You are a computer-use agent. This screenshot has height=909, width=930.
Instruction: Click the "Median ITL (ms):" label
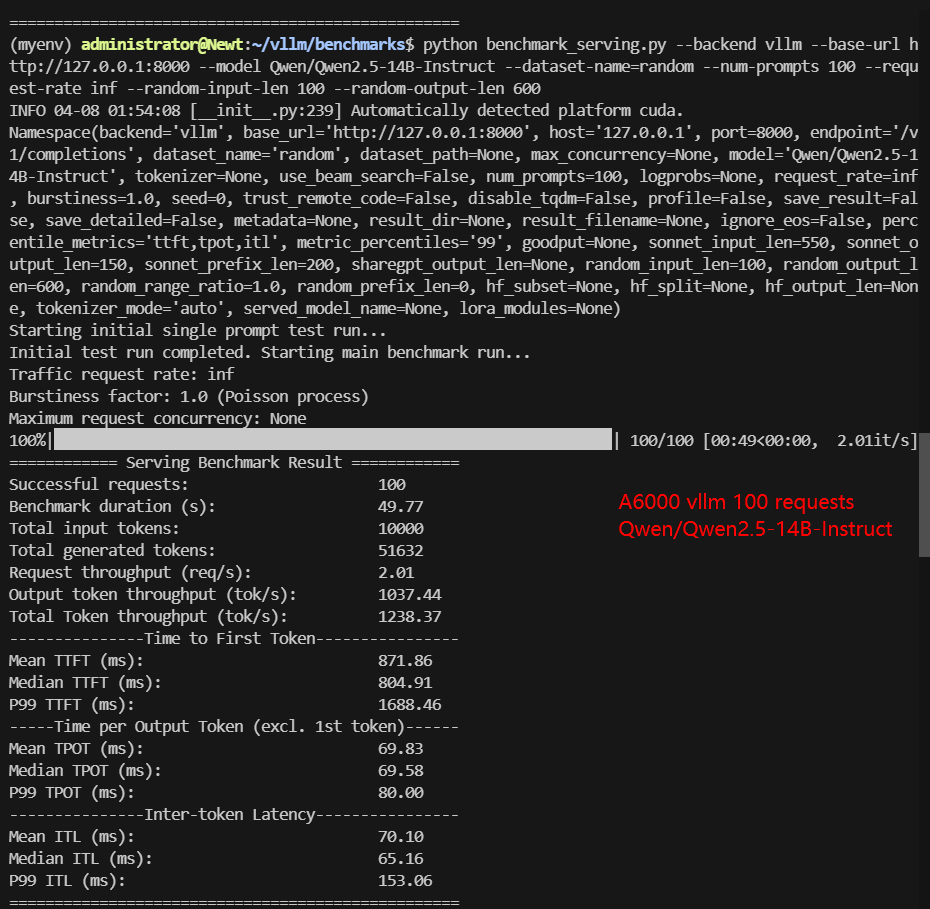click(81, 859)
